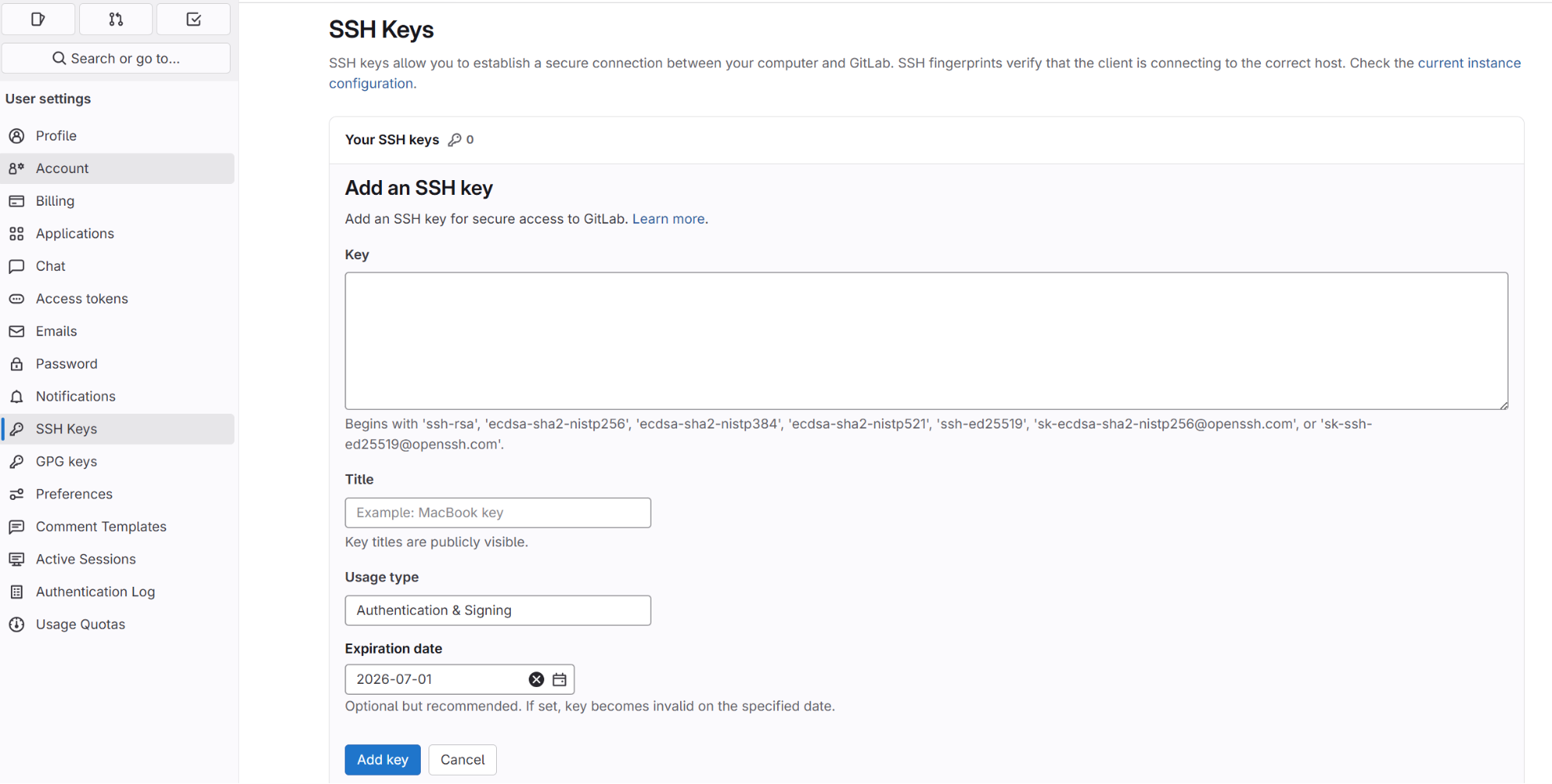Open Comment Templates page
This screenshot has height=784, width=1552.
117,527
